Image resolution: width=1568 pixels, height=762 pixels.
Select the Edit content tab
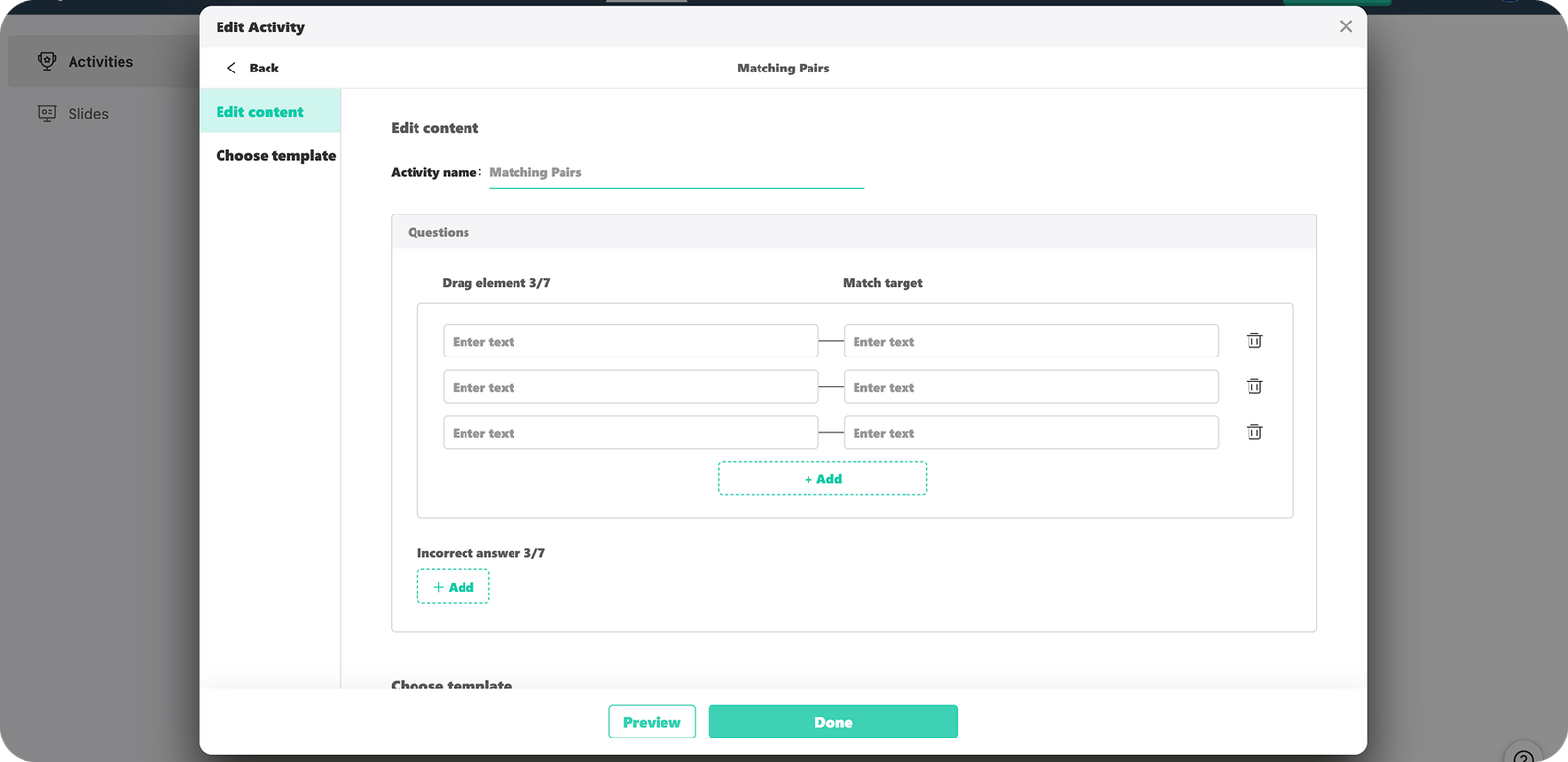(x=261, y=112)
